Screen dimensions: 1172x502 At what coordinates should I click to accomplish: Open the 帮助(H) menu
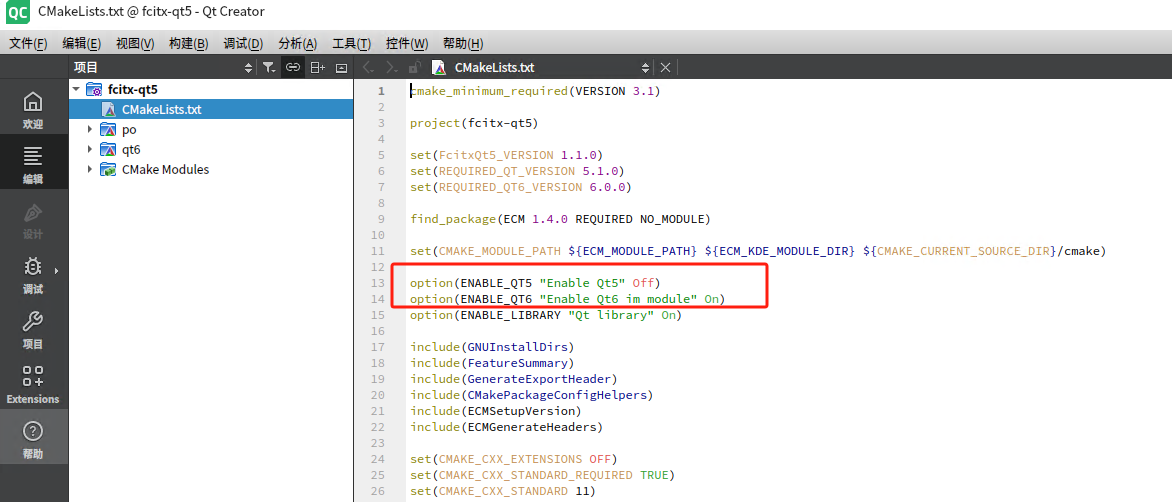click(463, 43)
